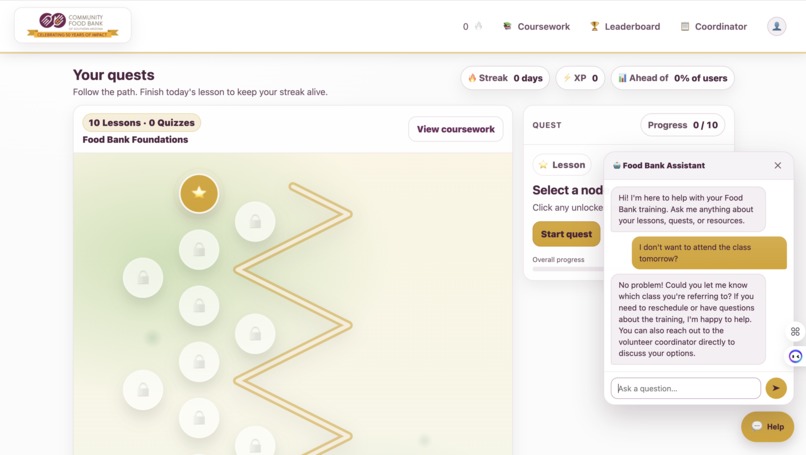Click the grid extension icon at right edge
This screenshot has height=455, width=806.
click(795, 332)
